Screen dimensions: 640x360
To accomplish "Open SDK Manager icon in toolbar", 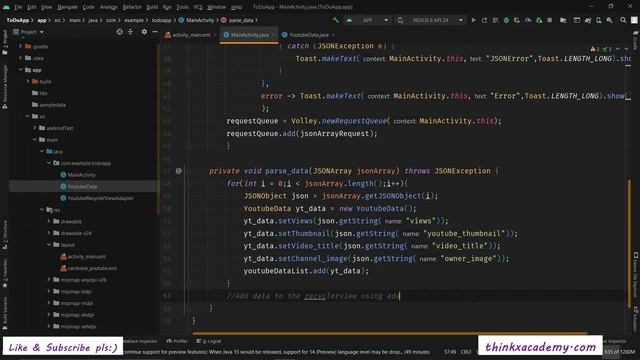I will [x=609, y=20].
